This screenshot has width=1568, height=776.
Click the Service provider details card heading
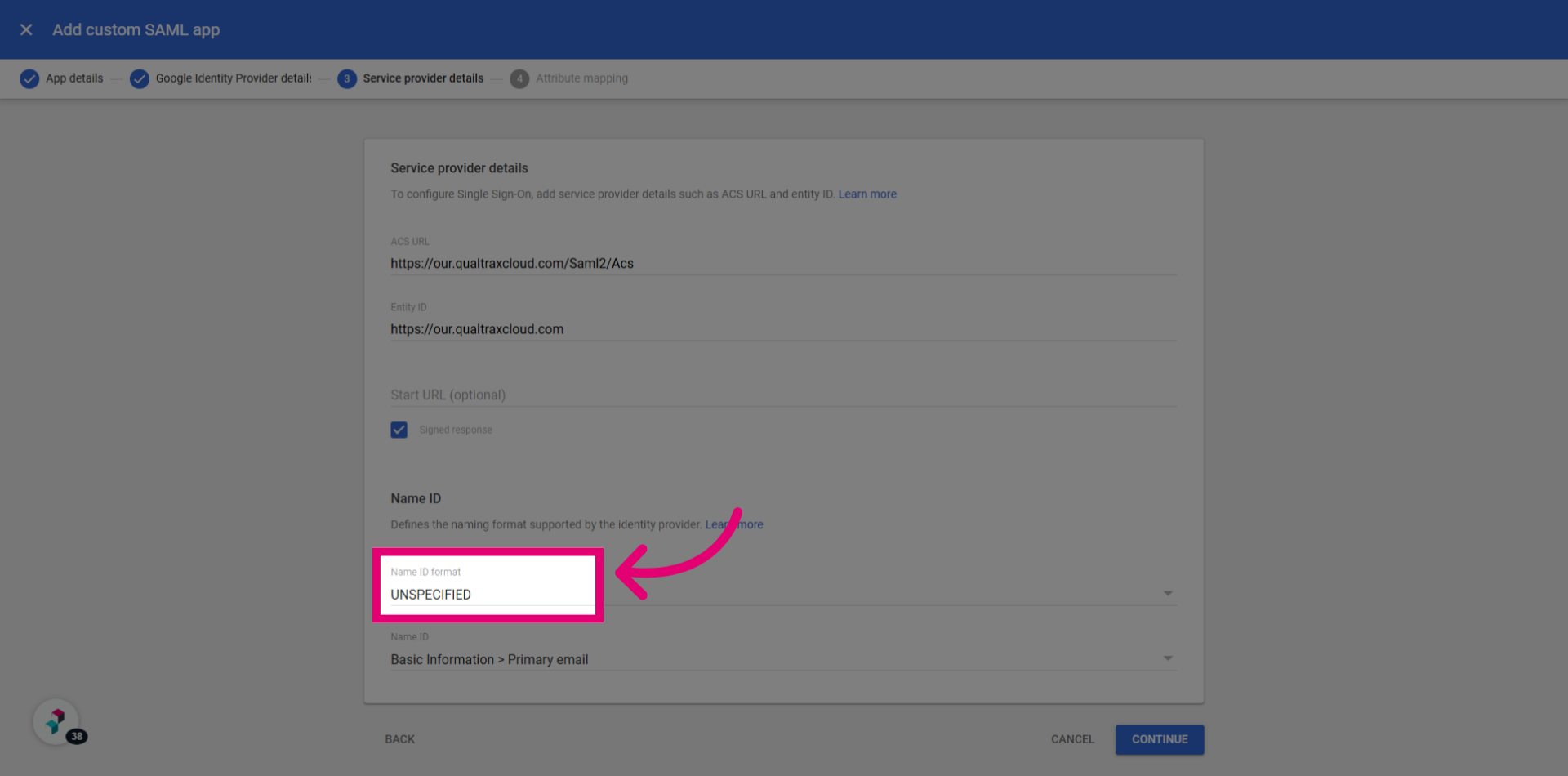coord(459,168)
